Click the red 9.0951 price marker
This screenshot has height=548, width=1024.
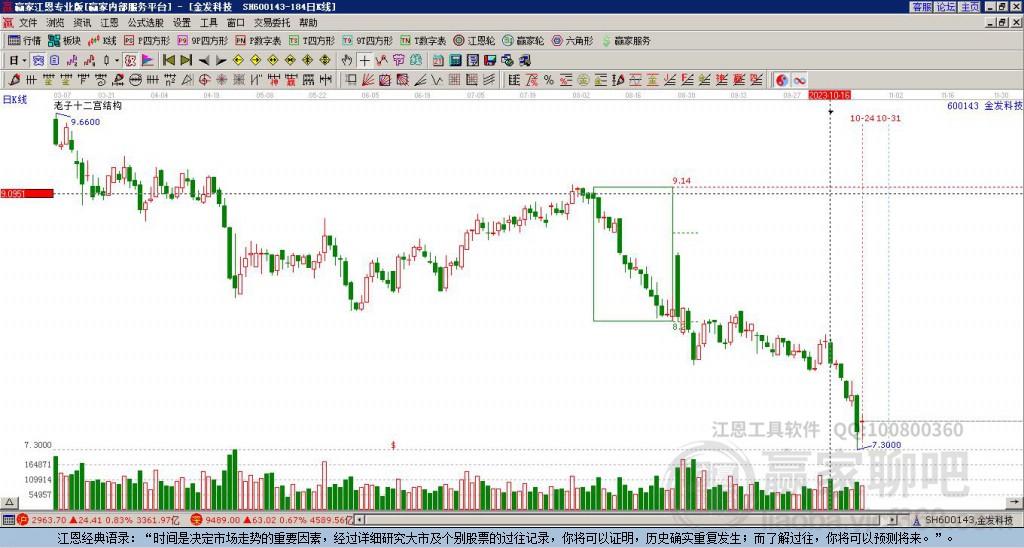pos(27,193)
